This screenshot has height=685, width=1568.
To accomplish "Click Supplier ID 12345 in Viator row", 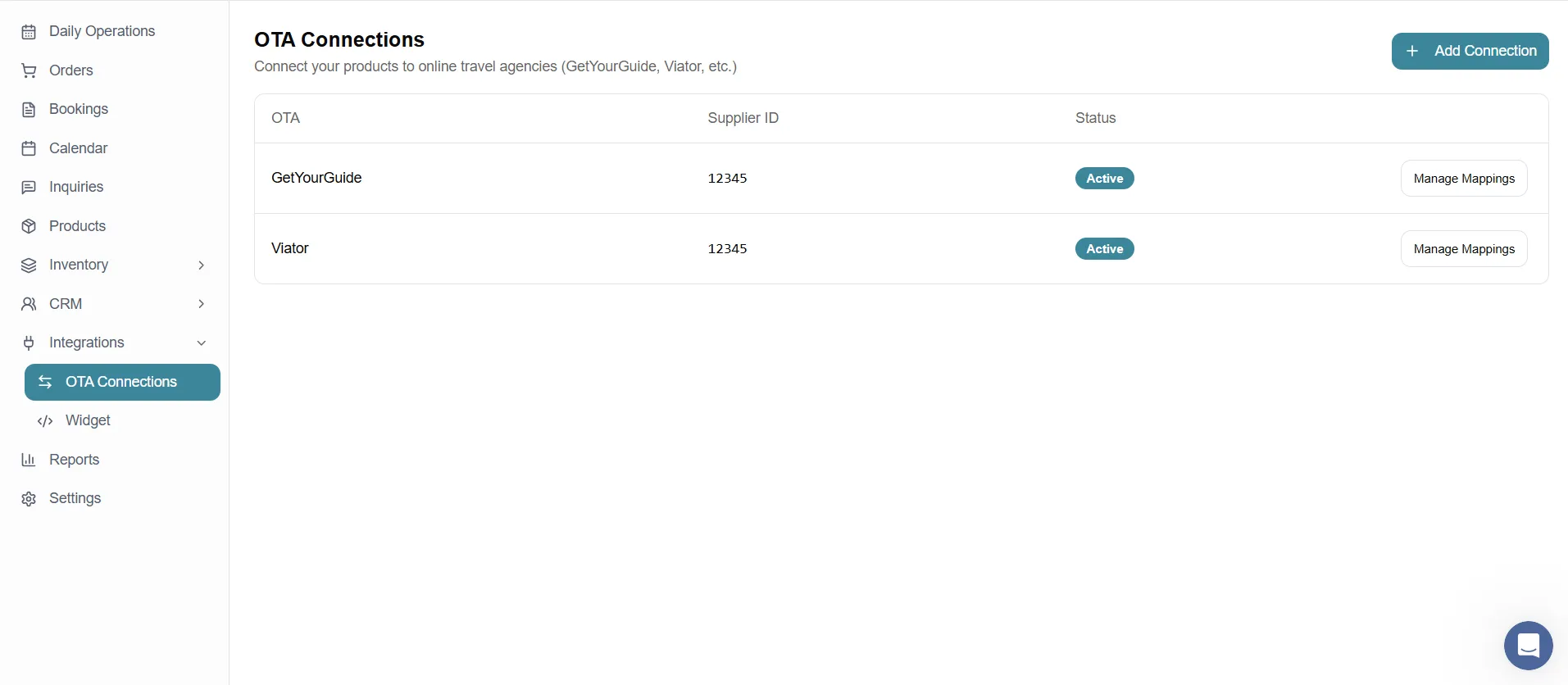I will 728,249.
